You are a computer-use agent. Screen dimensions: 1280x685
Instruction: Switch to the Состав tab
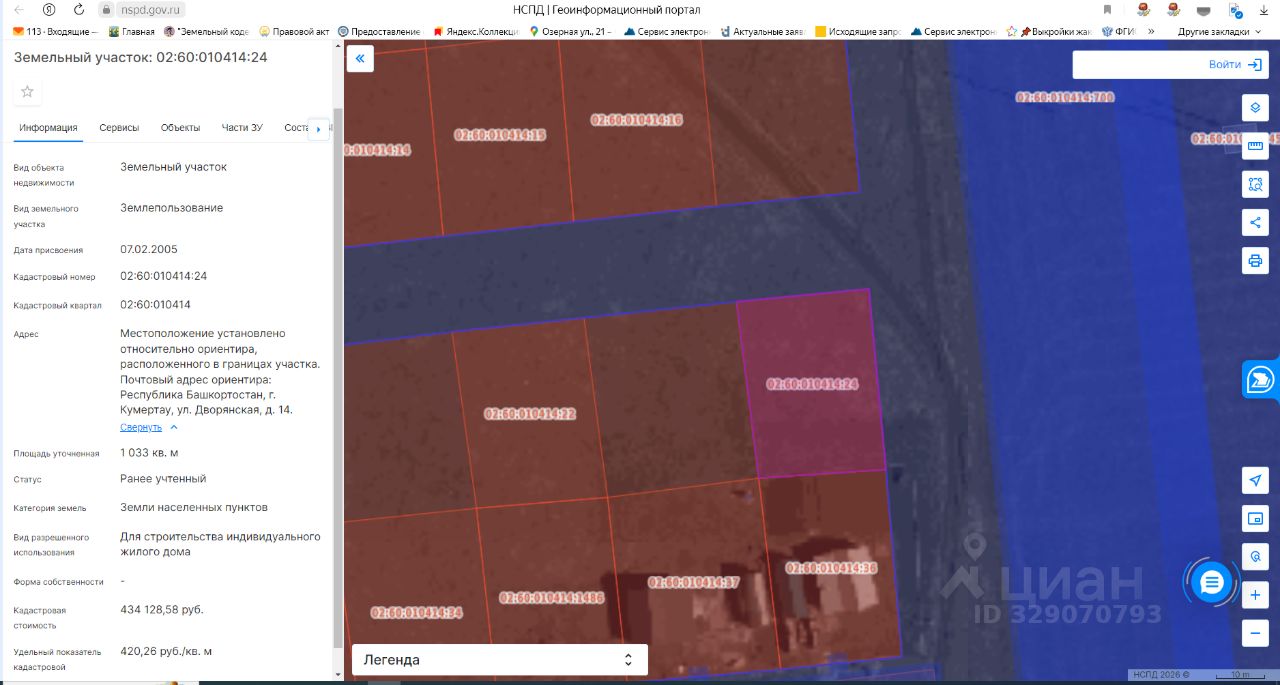(297, 128)
